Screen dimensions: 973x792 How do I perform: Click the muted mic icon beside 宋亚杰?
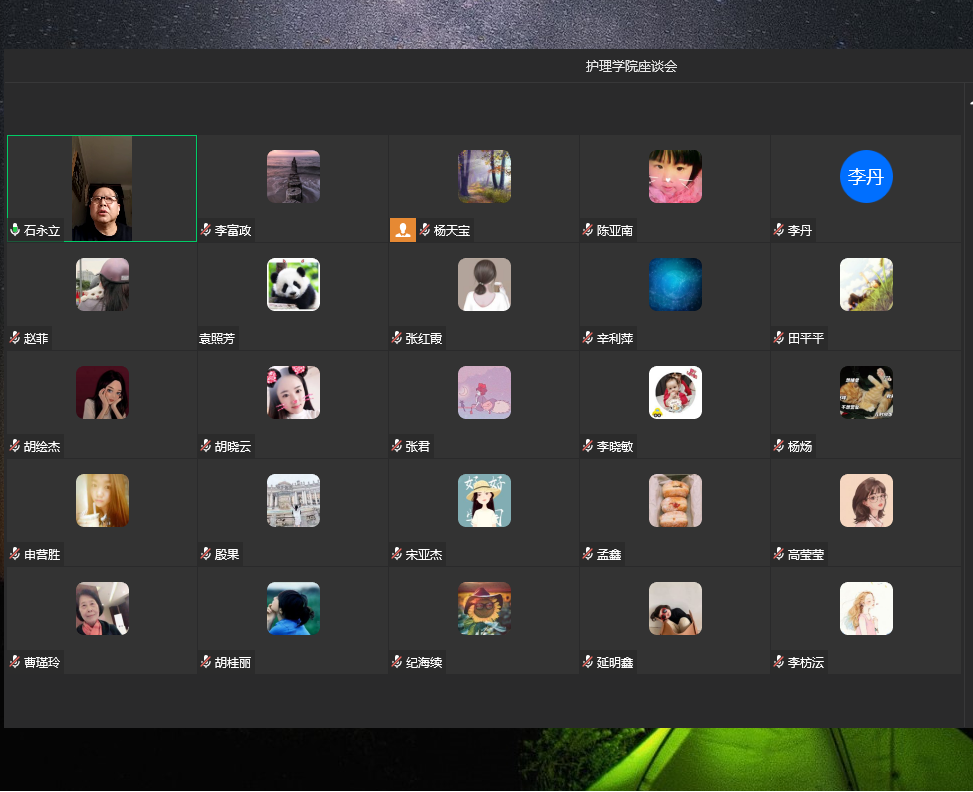(x=397, y=554)
